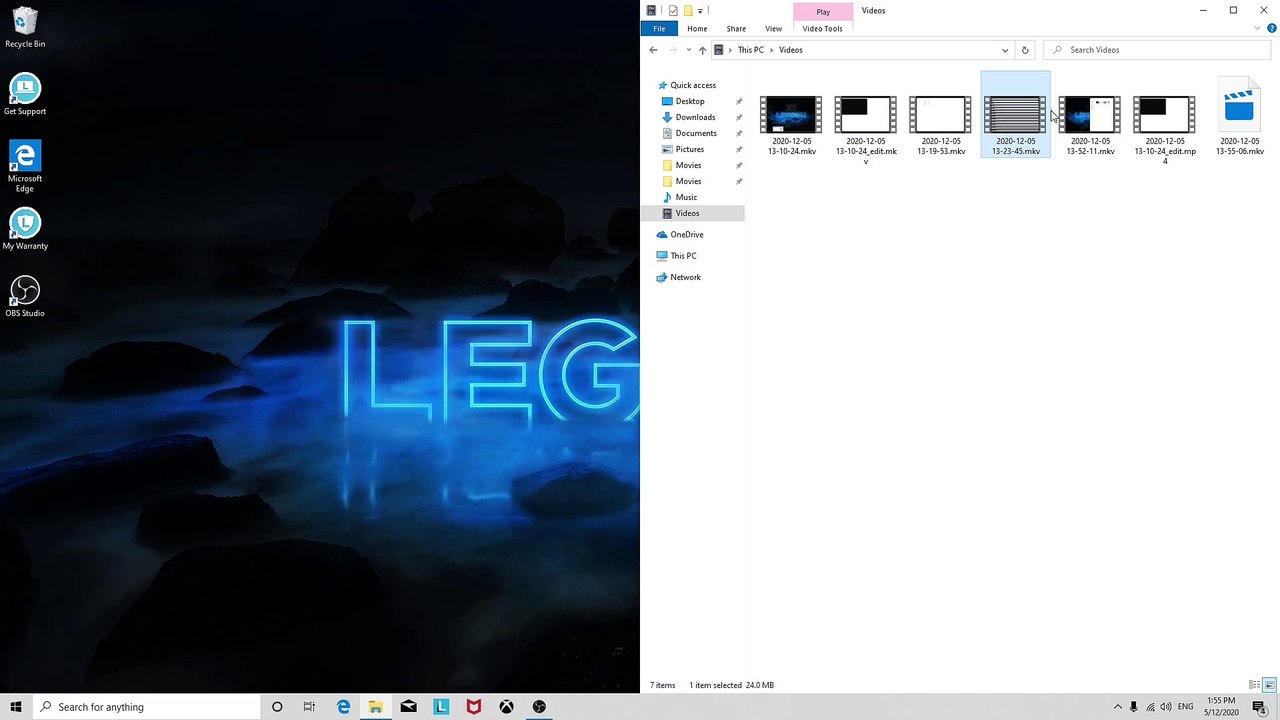
Task: Select video 2020-12-05 13-10-24_edit.mp4
Action: coord(1165,129)
